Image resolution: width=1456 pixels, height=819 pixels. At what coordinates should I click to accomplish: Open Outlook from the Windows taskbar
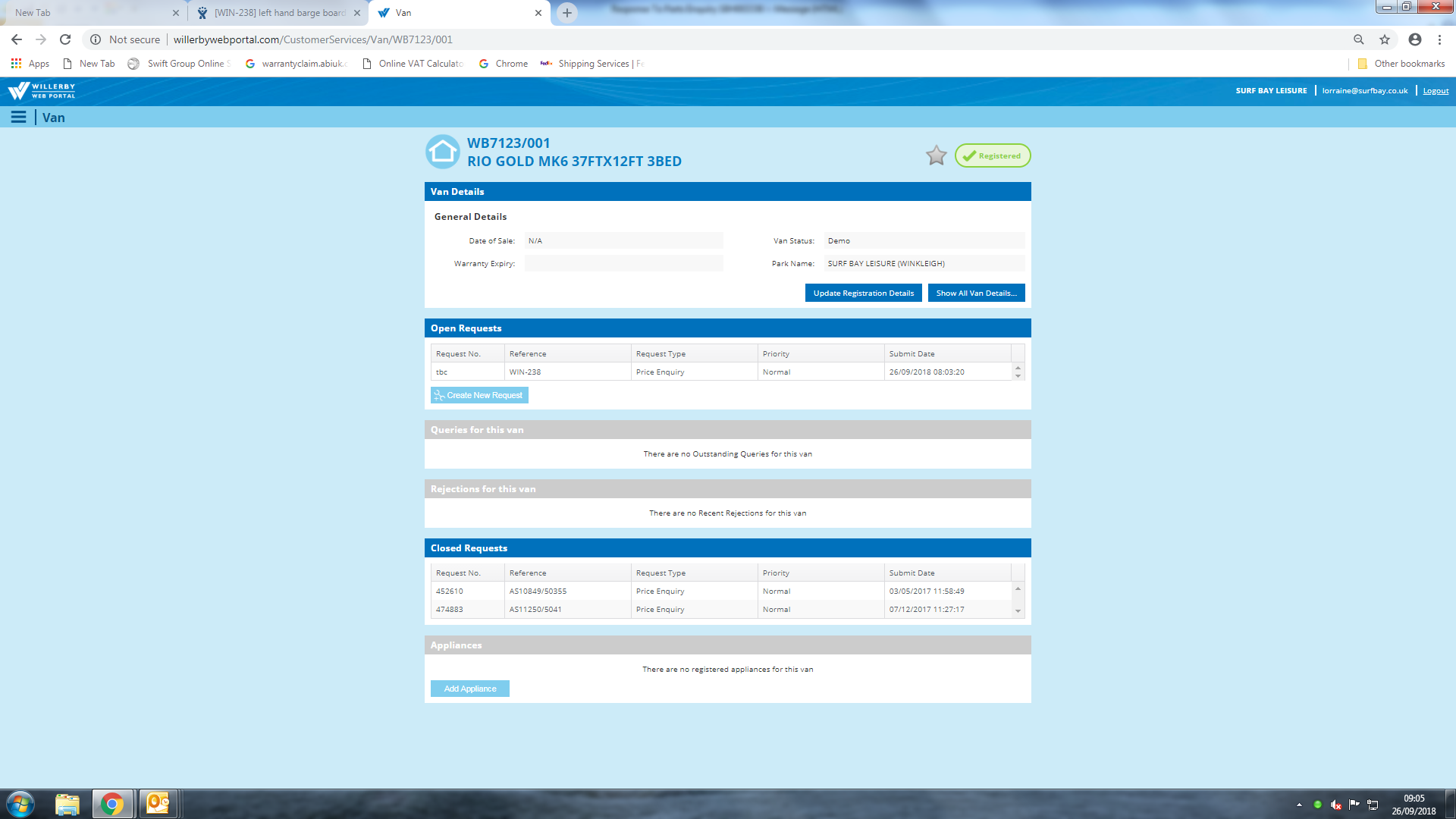(158, 803)
